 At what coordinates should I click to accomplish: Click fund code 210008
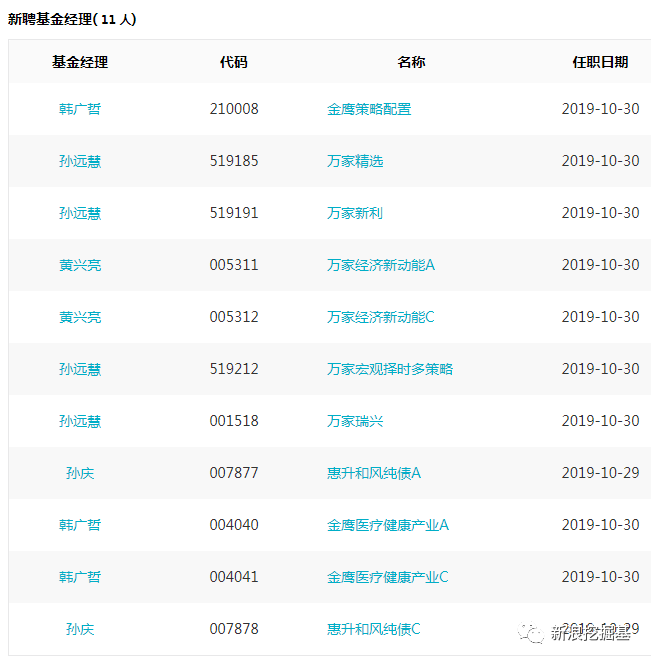tap(234, 109)
